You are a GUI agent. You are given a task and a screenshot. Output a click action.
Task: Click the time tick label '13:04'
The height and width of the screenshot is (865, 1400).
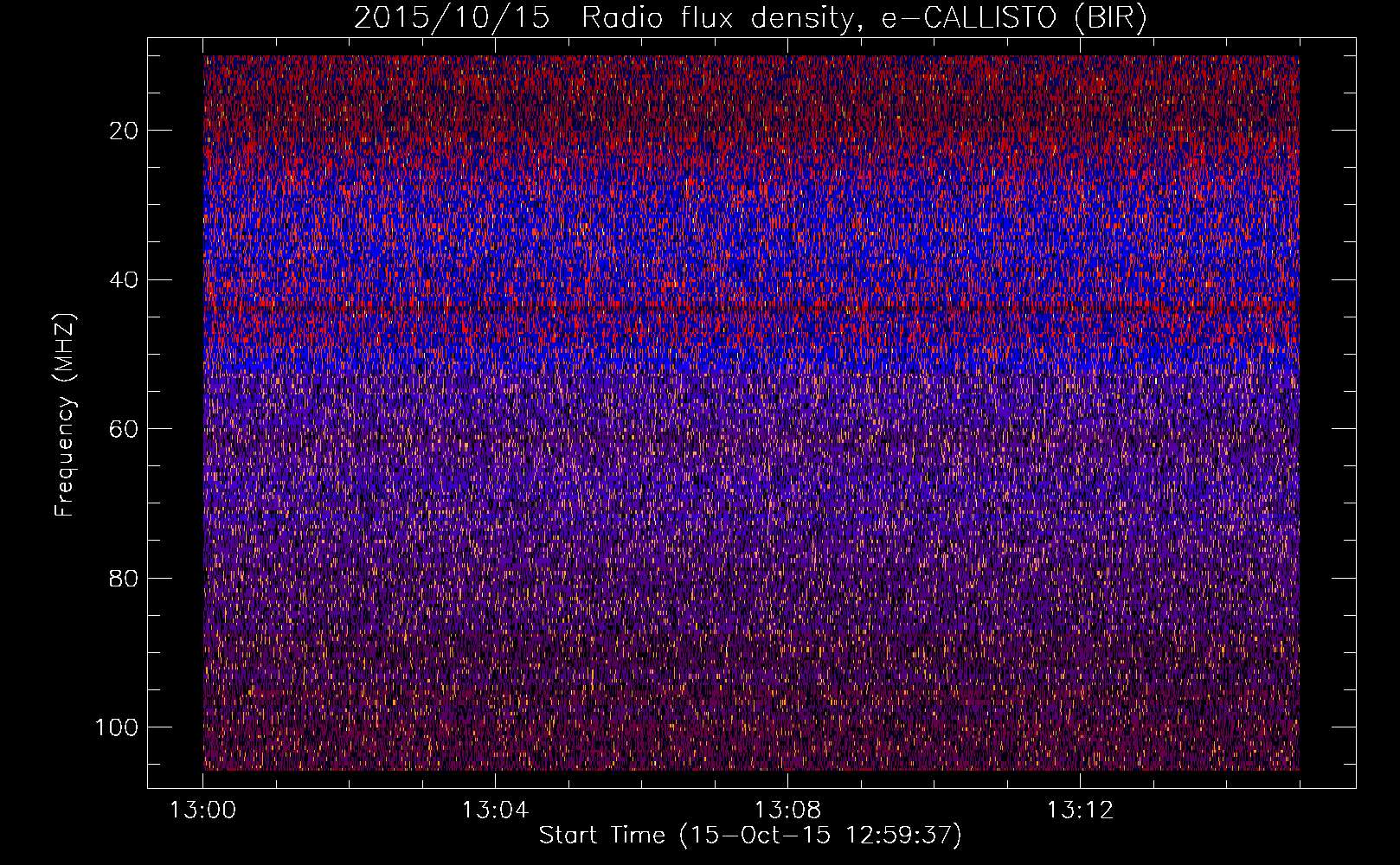(495, 811)
